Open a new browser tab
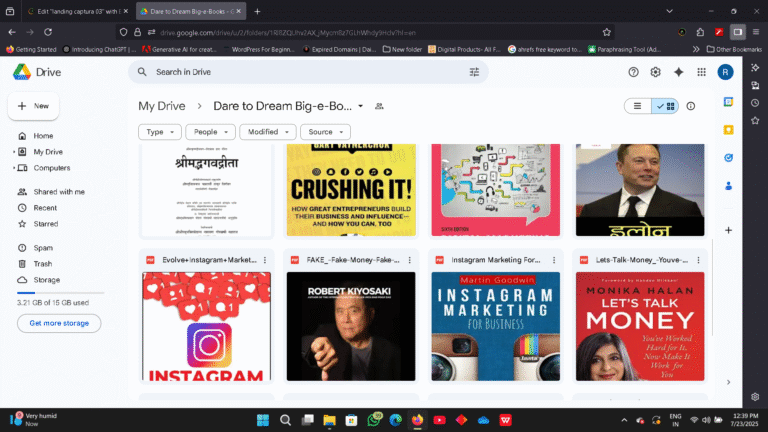This screenshot has width=768, height=432. [x=257, y=11]
